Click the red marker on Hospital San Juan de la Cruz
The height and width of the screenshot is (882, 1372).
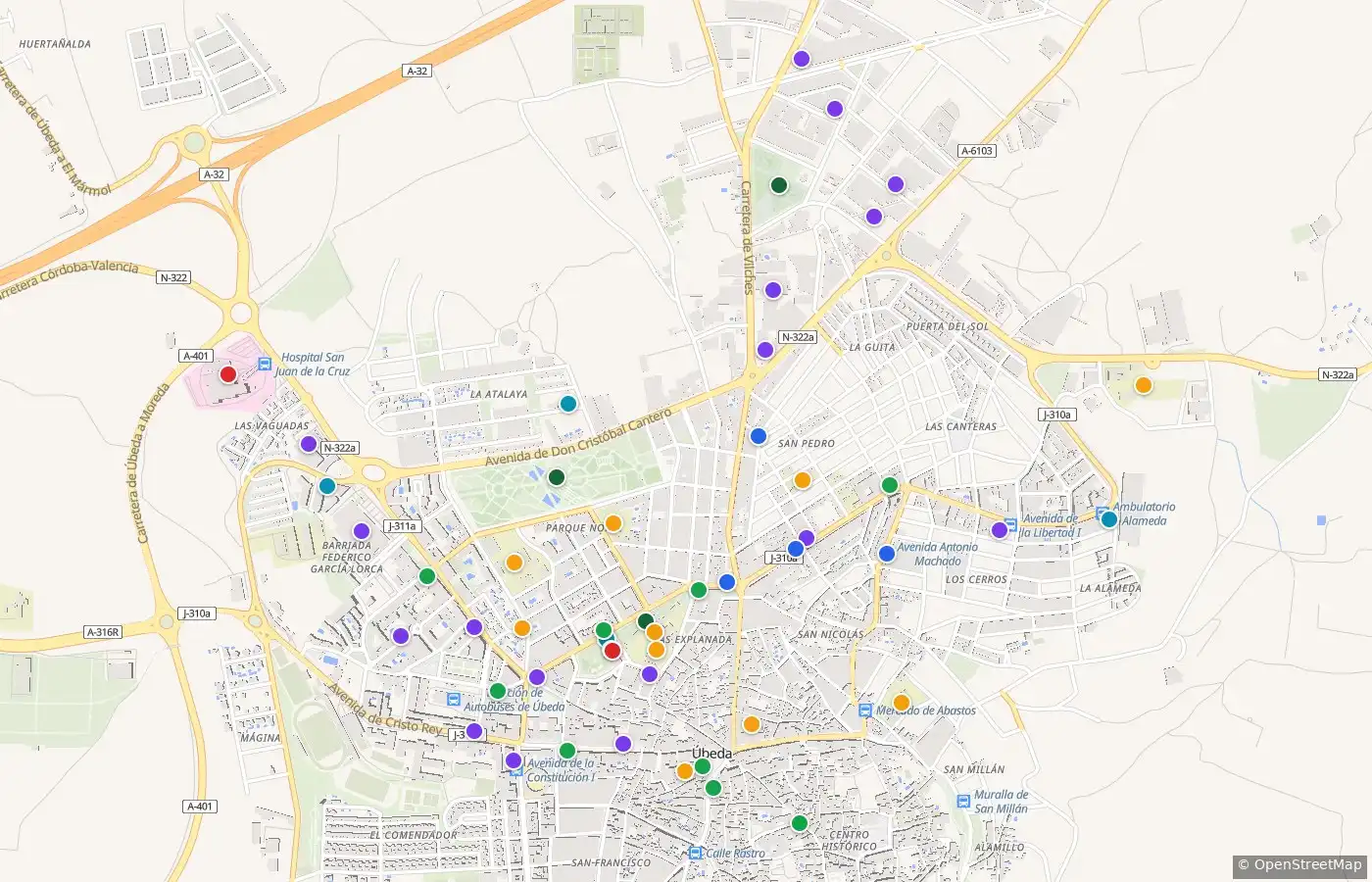(228, 373)
